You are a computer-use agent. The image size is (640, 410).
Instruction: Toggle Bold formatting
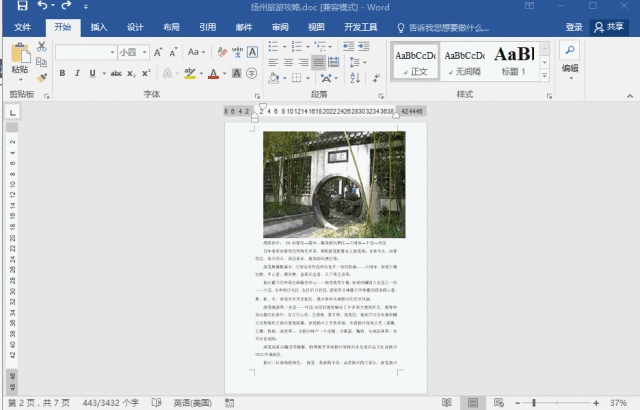coord(62,73)
